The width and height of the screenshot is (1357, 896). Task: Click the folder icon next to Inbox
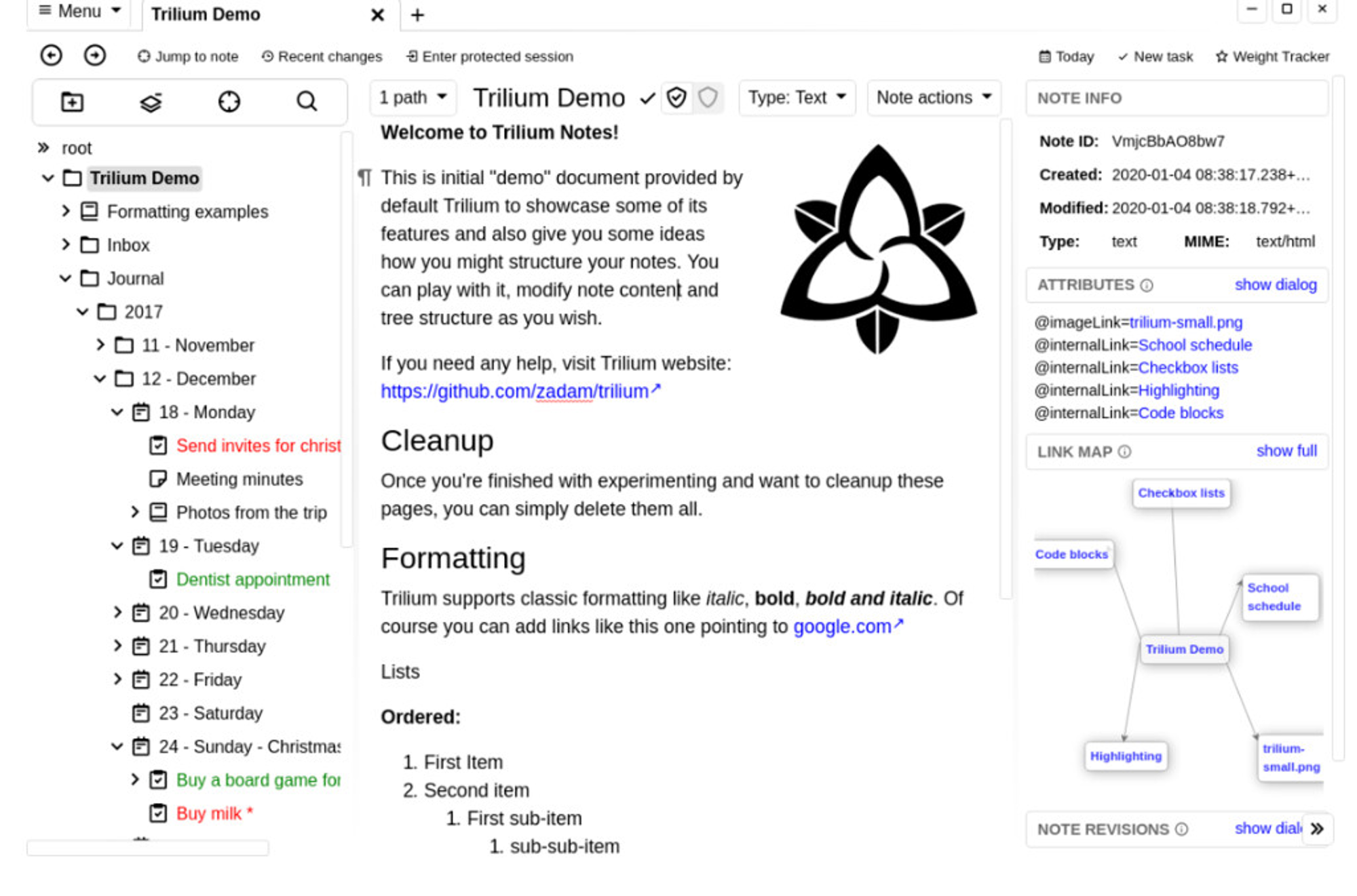[x=90, y=245]
